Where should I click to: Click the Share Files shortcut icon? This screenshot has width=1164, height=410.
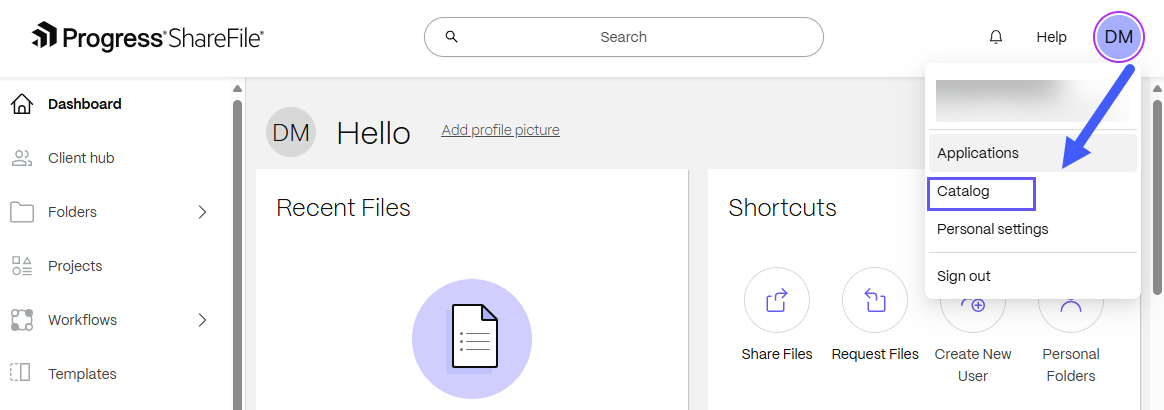[777, 300]
